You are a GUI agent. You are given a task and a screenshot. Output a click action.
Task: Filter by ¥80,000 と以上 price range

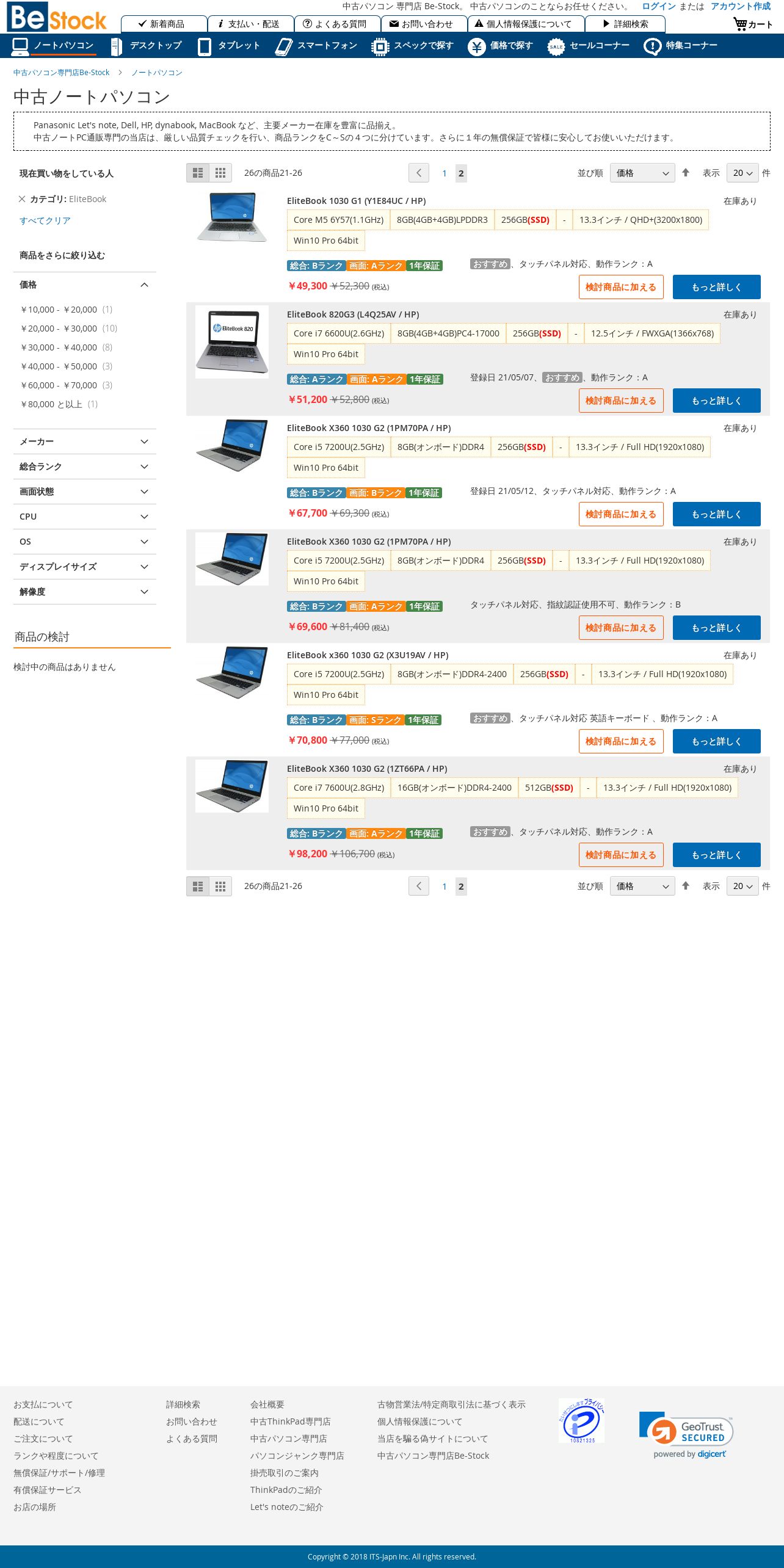(x=51, y=404)
